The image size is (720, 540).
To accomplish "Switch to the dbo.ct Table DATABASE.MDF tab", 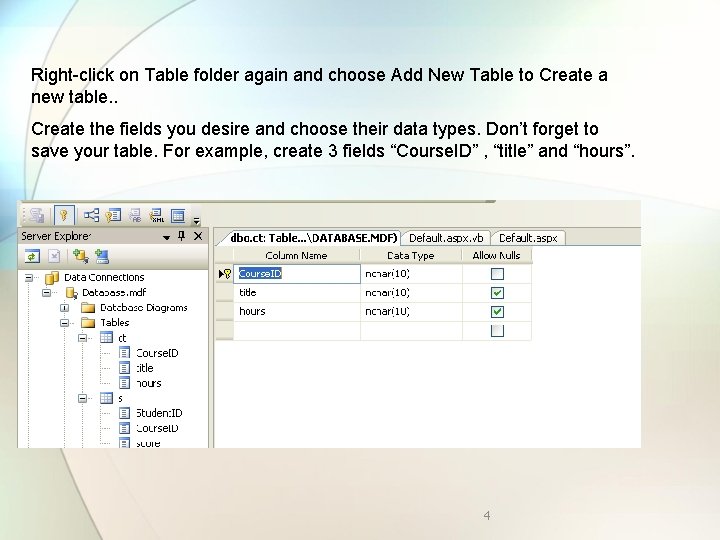I will click(313, 238).
